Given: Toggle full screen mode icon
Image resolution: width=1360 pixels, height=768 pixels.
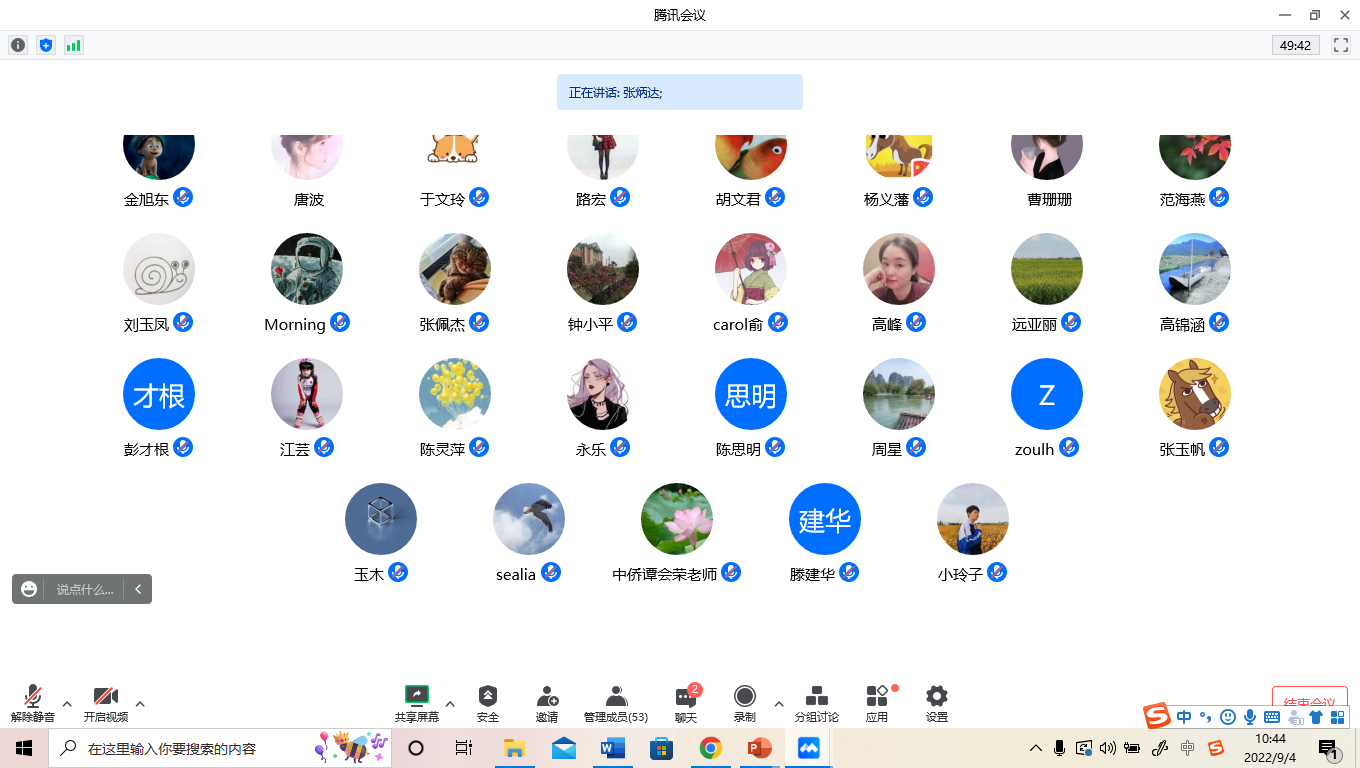Looking at the screenshot, I should 1341,45.
